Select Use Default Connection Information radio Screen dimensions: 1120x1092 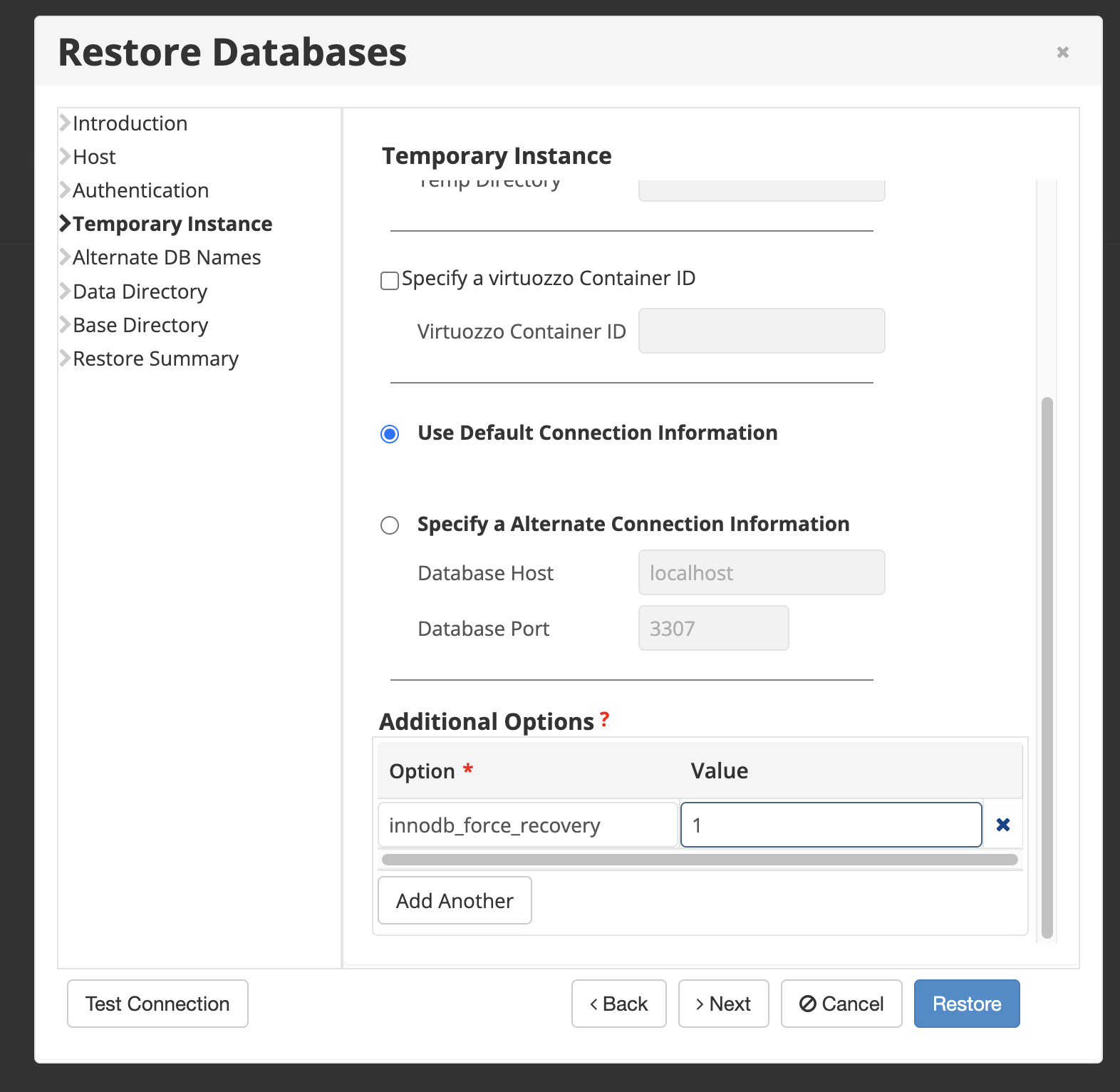point(390,434)
